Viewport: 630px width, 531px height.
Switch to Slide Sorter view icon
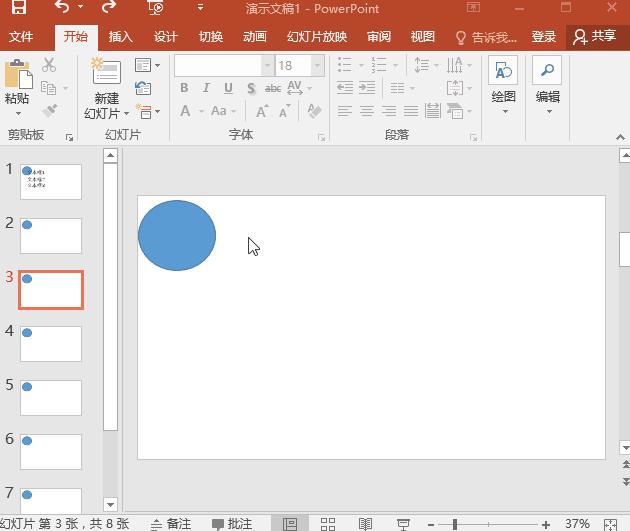[x=327, y=524]
